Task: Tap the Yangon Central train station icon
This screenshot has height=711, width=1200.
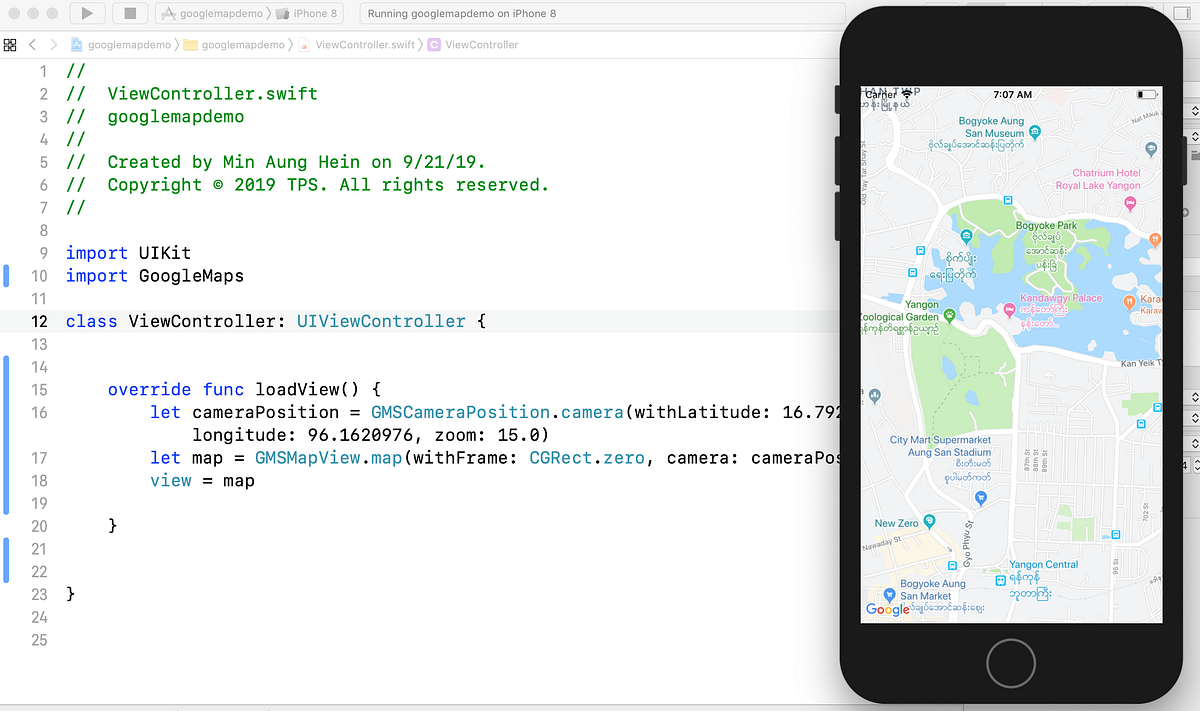Action: [x=1000, y=580]
